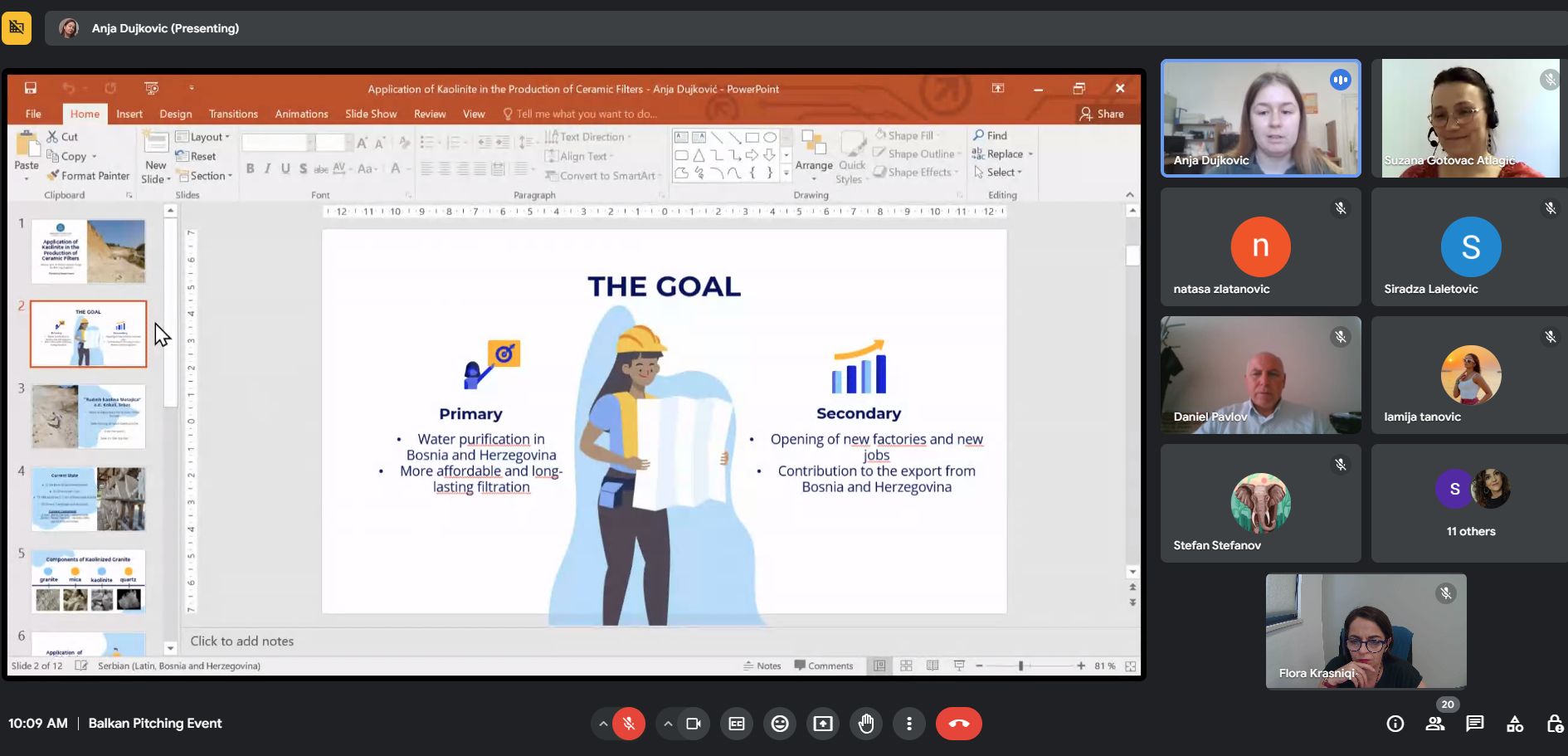Click Fit slide to window icon
The height and width of the screenshot is (756, 1568).
(x=1130, y=666)
